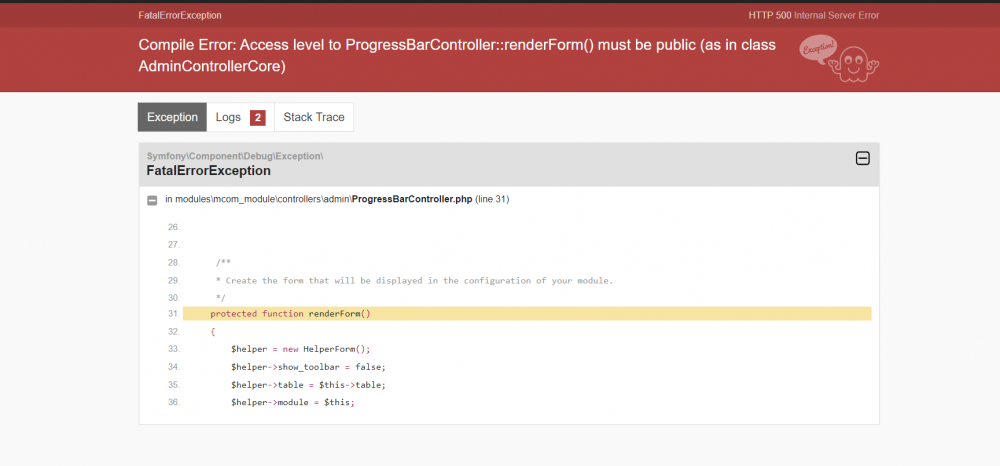Click the HTTP 500 Internal Server Error label
The image size is (1000, 466).
click(813, 15)
